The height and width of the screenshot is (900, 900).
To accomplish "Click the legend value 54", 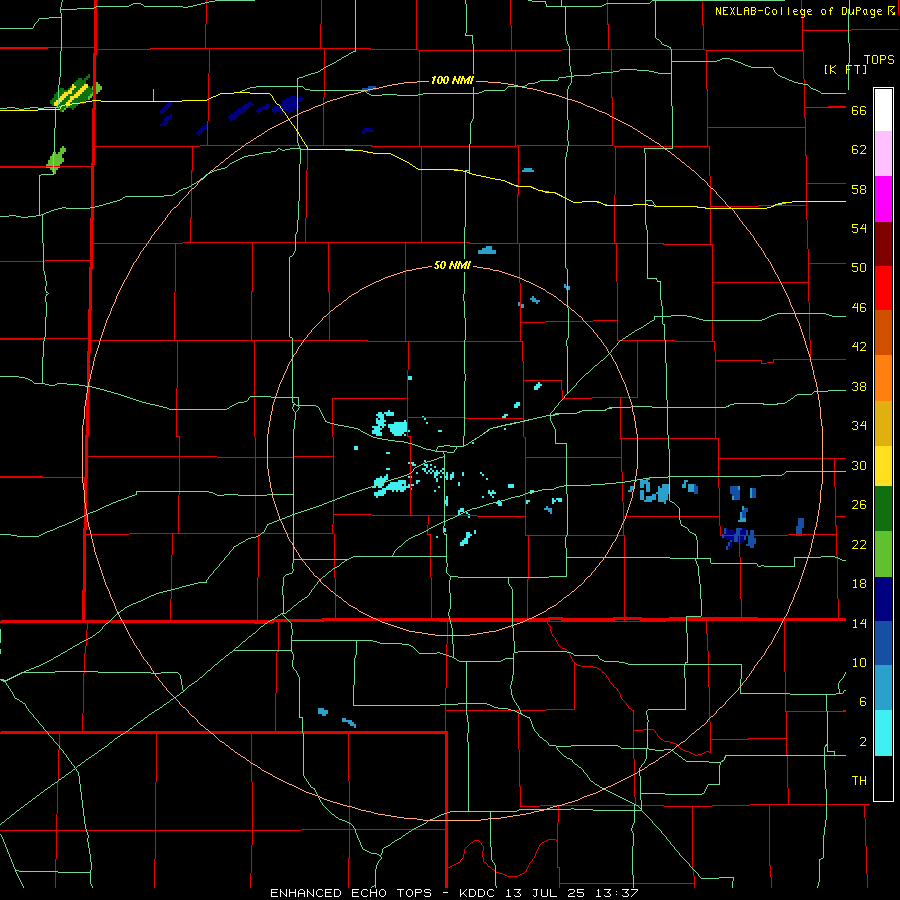I will tap(859, 228).
